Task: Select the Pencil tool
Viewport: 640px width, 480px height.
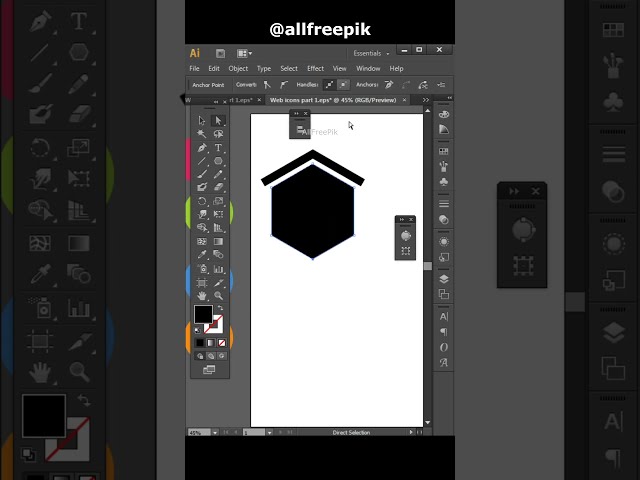Action: 218,174
